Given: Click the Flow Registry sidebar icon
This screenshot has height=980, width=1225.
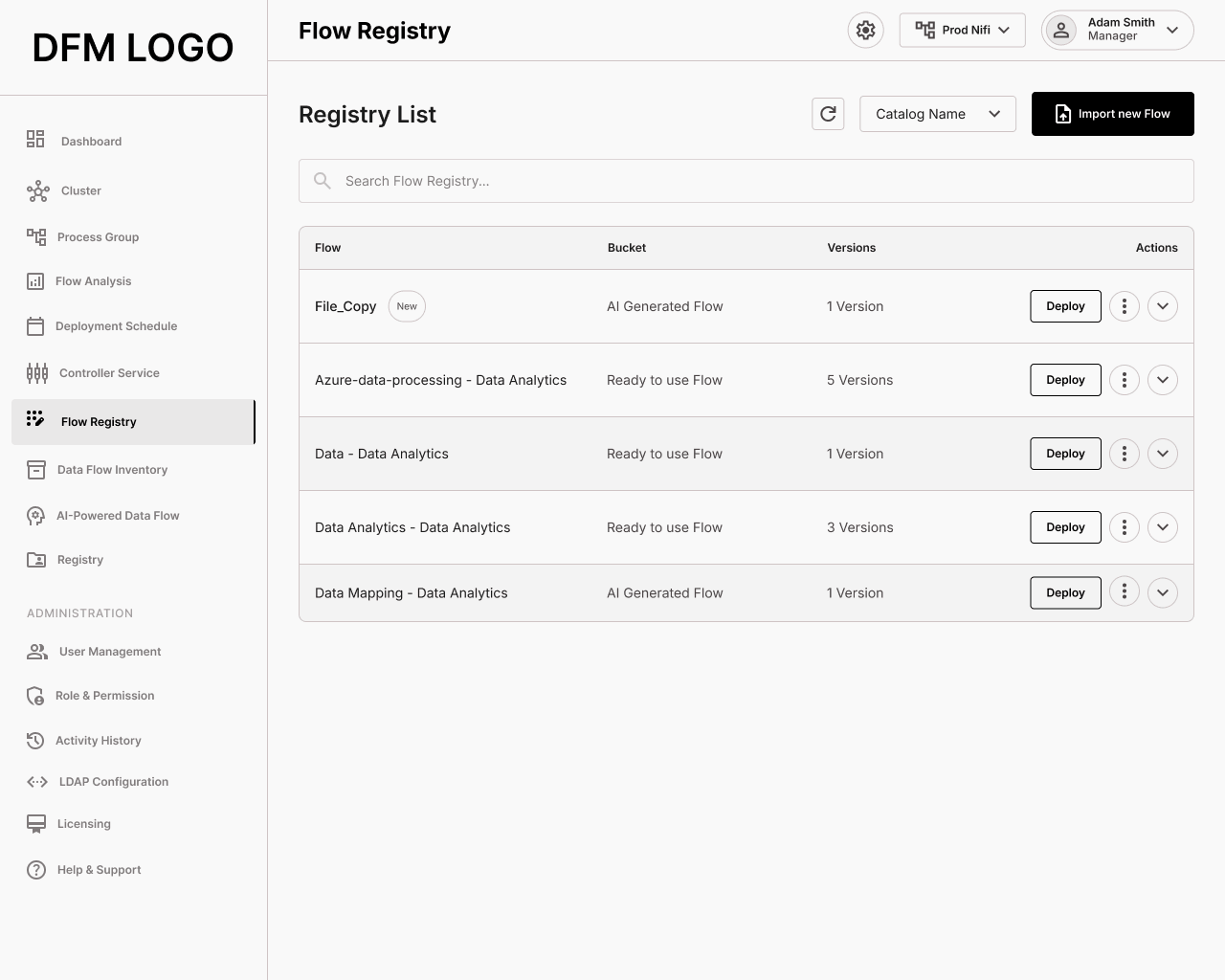Looking at the screenshot, I should point(35,419).
